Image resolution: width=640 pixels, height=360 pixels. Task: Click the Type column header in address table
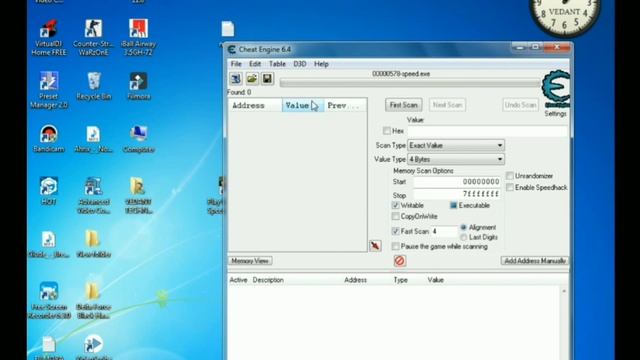point(400,280)
